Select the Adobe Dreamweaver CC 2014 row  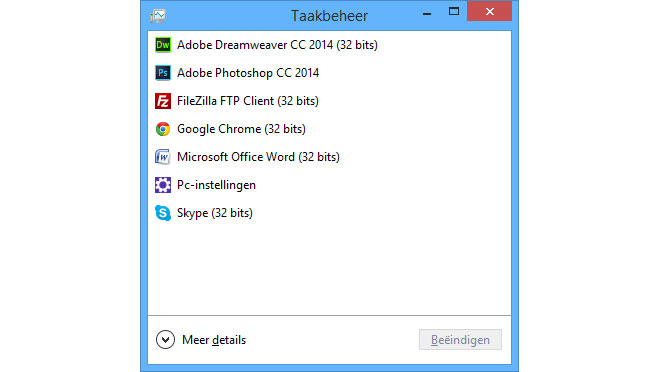(x=329, y=45)
